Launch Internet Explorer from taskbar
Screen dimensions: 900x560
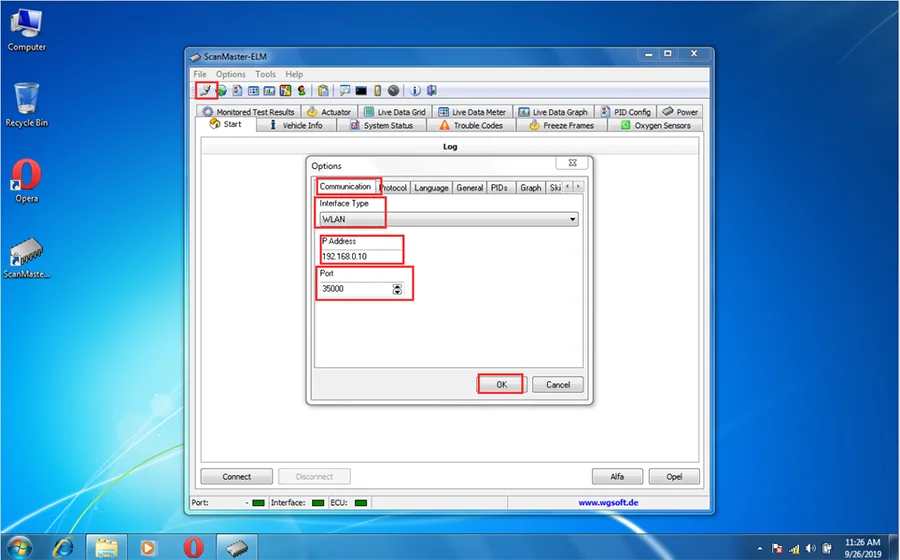(x=63, y=547)
